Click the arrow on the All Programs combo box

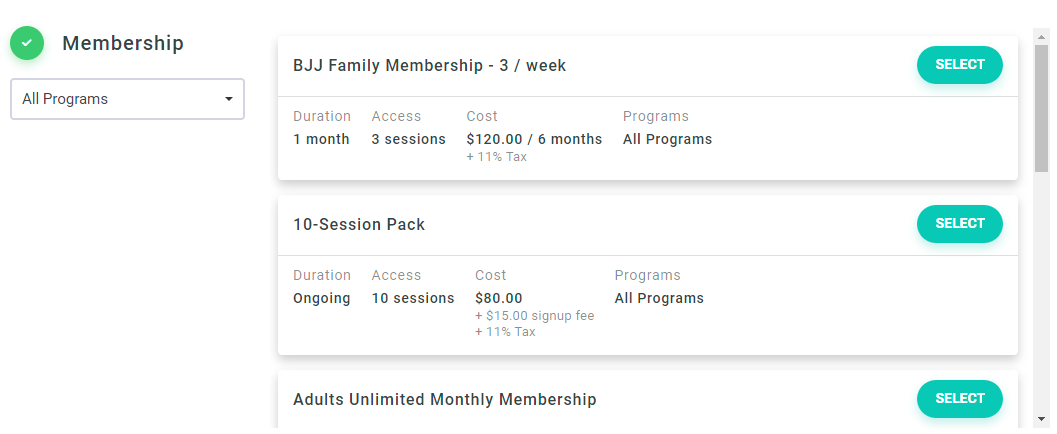tap(229, 99)
